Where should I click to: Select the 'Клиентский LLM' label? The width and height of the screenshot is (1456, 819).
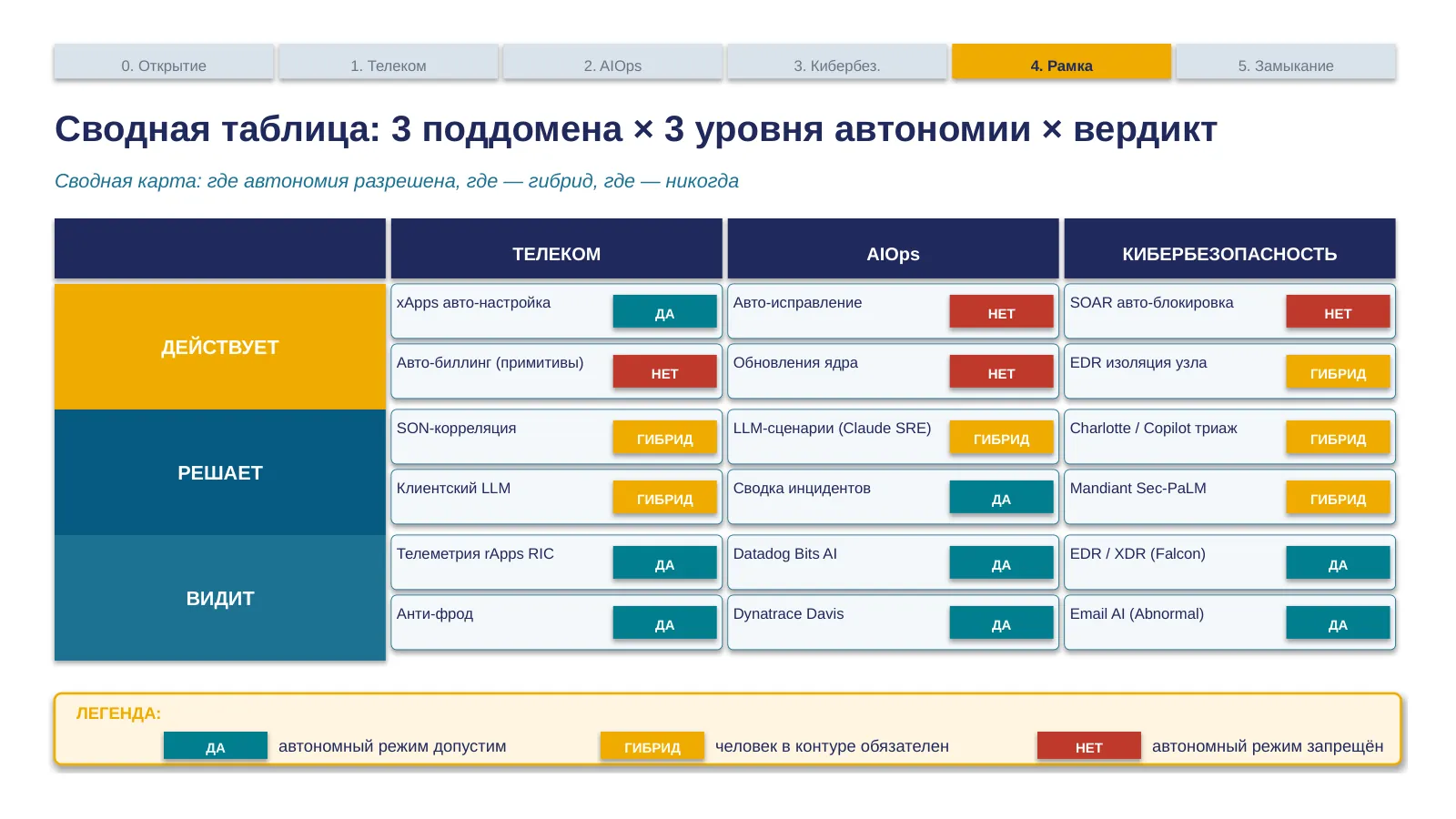click(453, 489)
